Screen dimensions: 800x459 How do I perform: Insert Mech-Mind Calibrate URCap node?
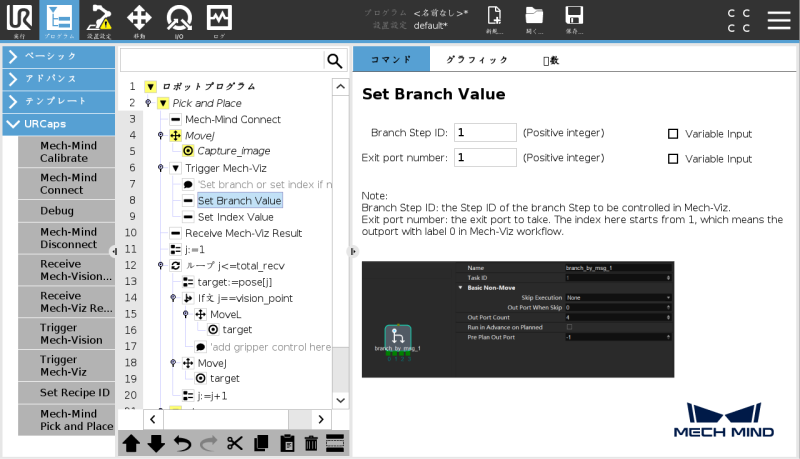[x=66, y=152]
